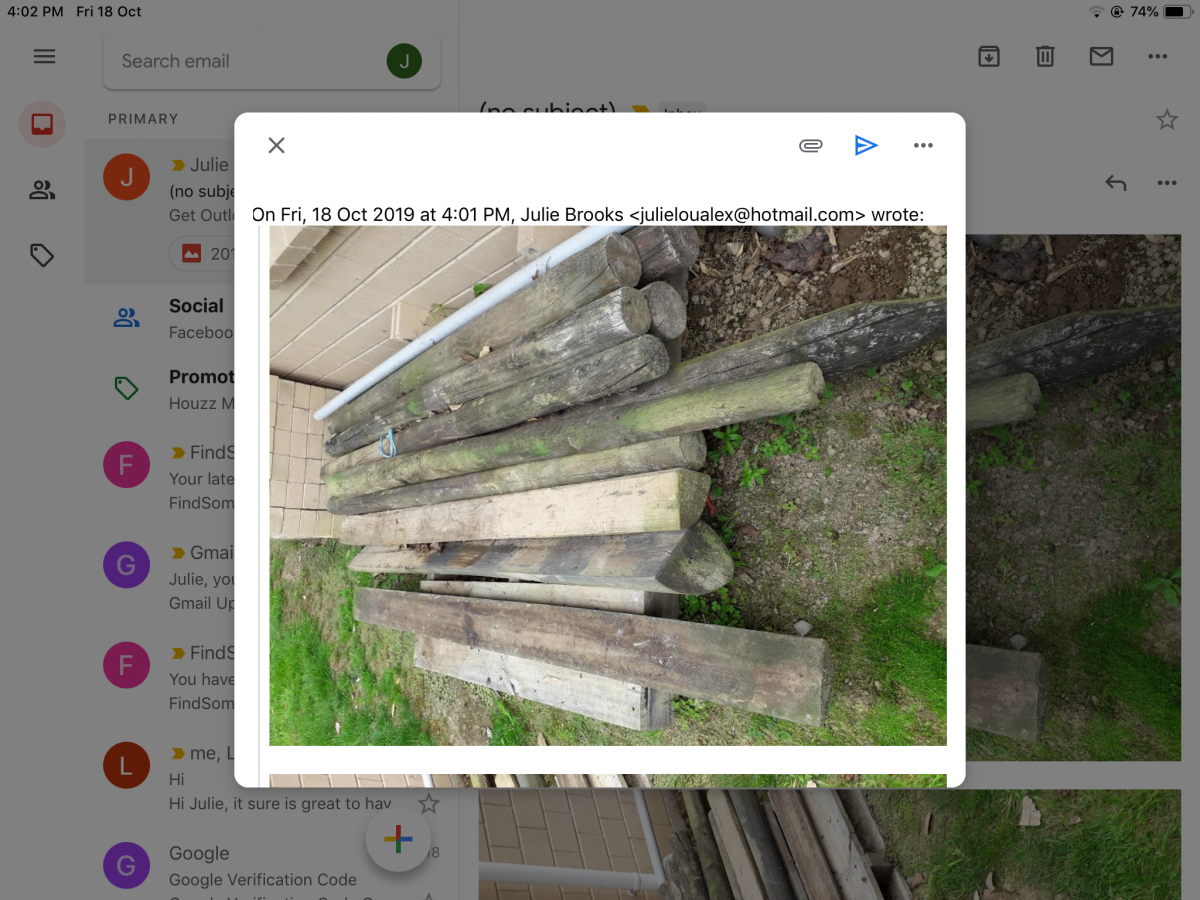Select the red Primary inbox icon
Screen dimensions: 1200x900
(42, 124)
